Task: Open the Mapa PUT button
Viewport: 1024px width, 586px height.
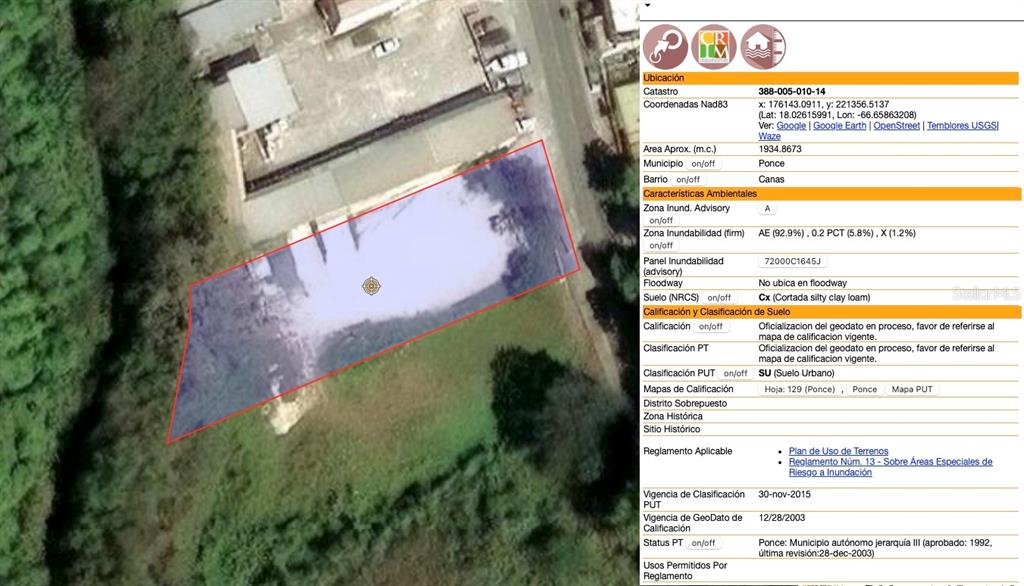Action: coord(912,390)
